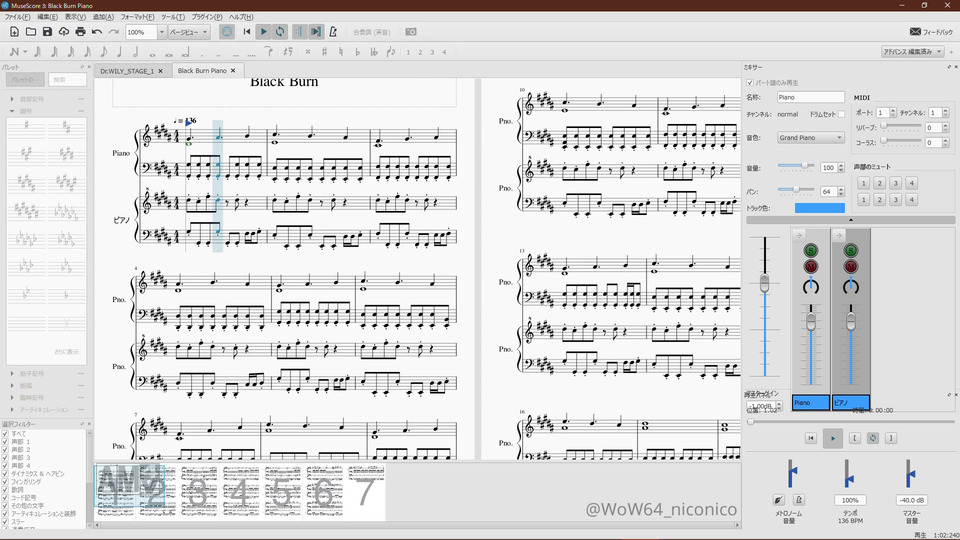This screenshot has width=960, height=540.
Task: Select quarter note duration
Action: coord(119,52)
